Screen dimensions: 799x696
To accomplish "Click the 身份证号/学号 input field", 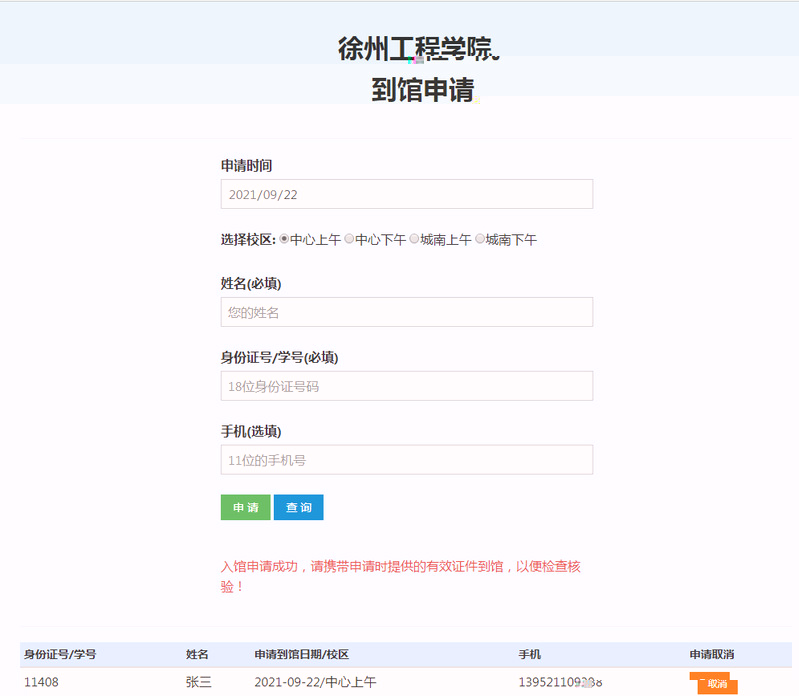I will point(406,386).
